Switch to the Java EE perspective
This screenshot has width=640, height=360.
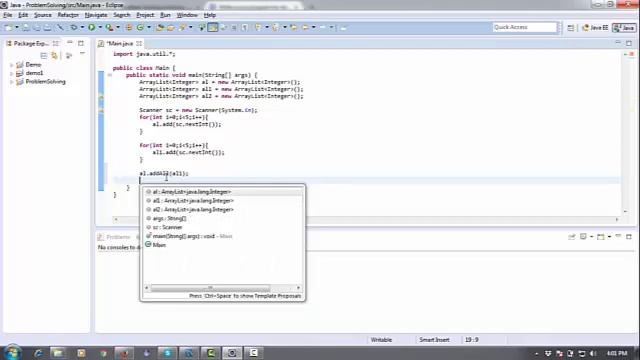[595, 28]
